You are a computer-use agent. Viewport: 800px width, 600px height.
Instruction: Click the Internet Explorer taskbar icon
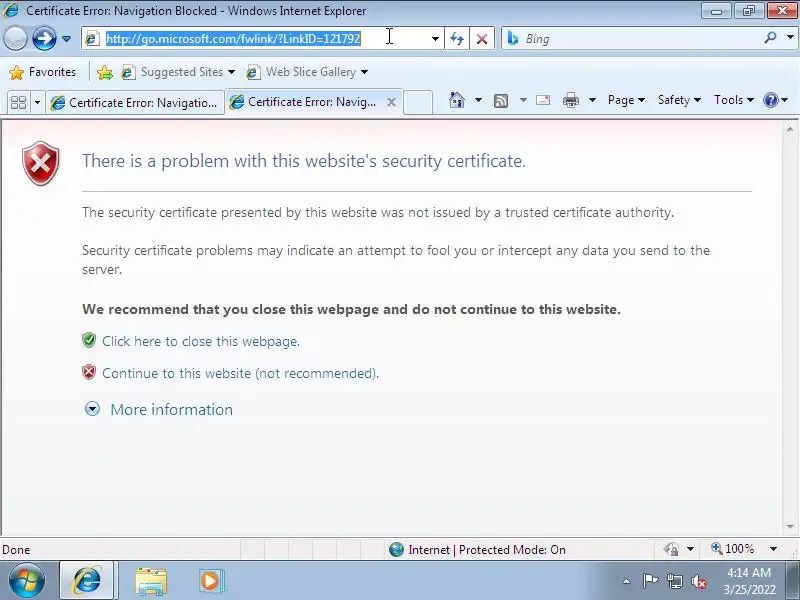(87, 581)
